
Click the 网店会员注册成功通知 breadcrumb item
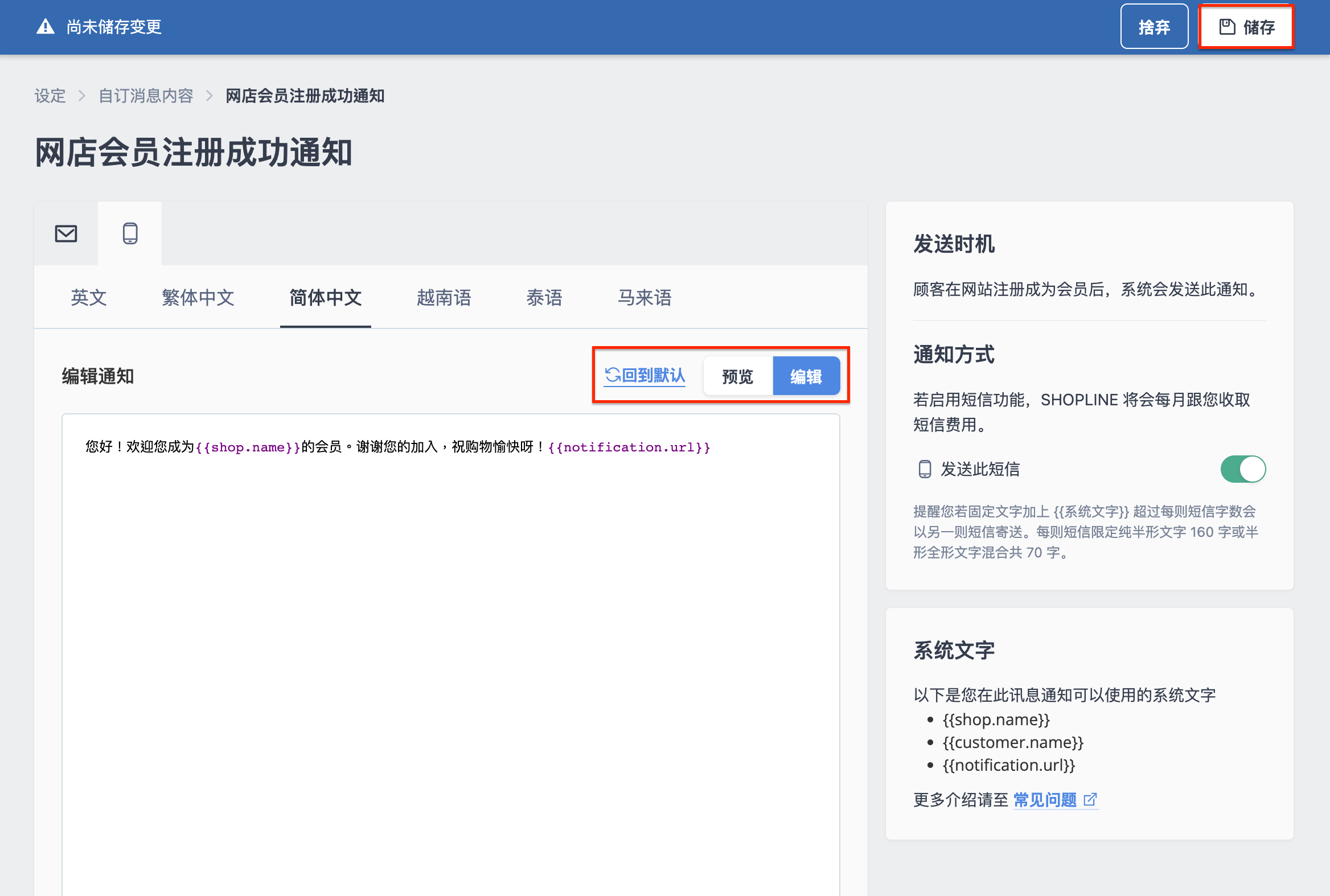point(305,96)
